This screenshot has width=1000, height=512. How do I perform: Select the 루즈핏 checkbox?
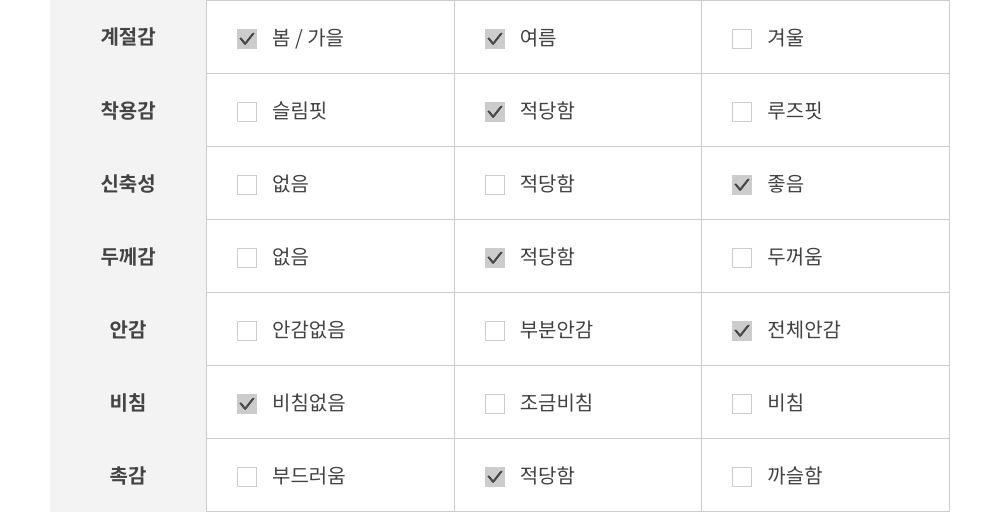click(x=742, y=112)
